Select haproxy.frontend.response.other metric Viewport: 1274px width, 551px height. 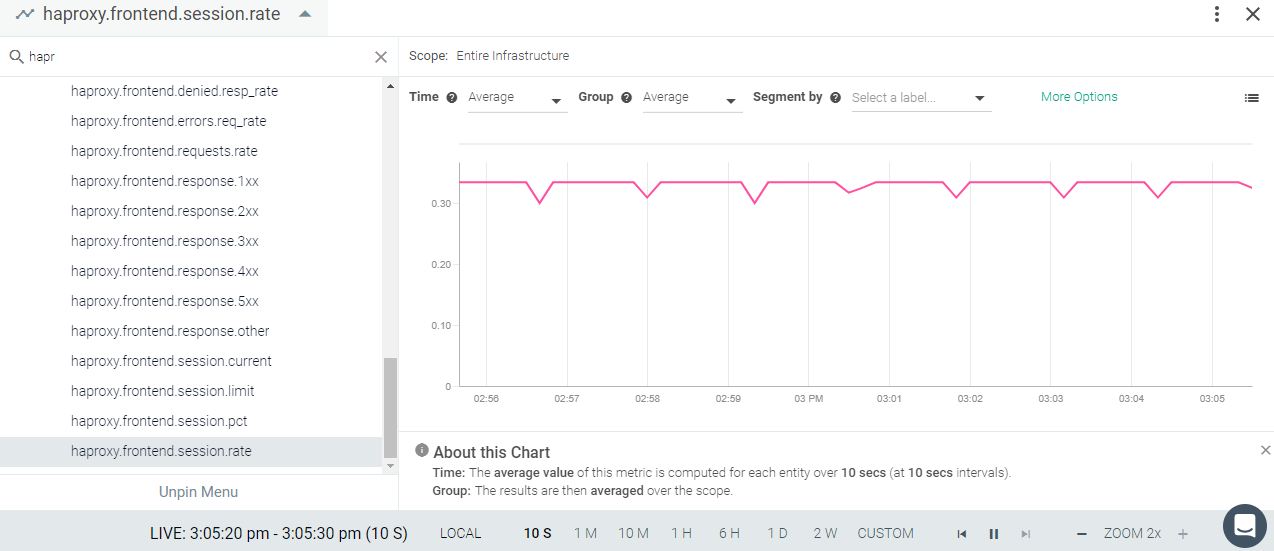(x=170, y=331)
